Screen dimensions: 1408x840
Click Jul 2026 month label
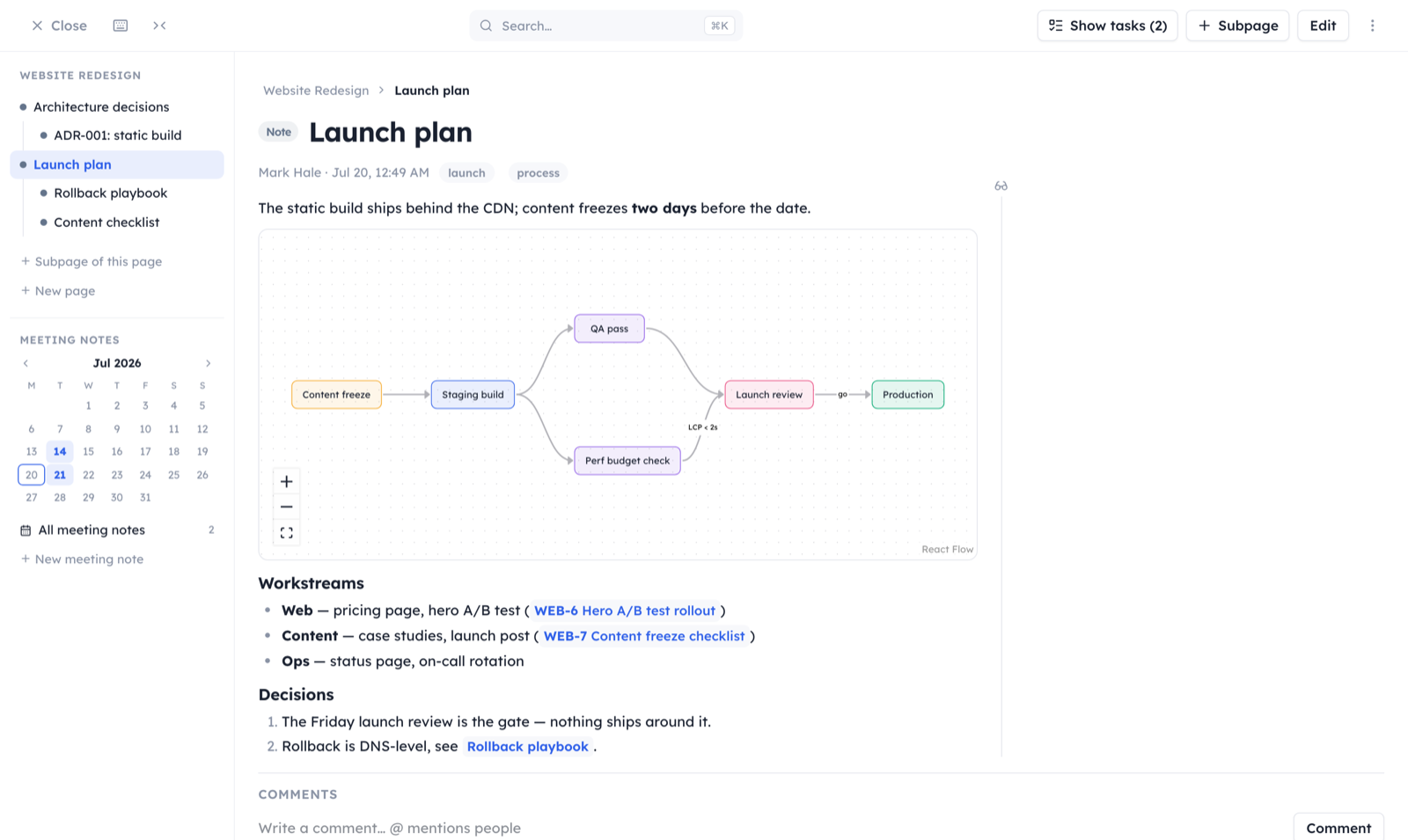click(117, 363)
